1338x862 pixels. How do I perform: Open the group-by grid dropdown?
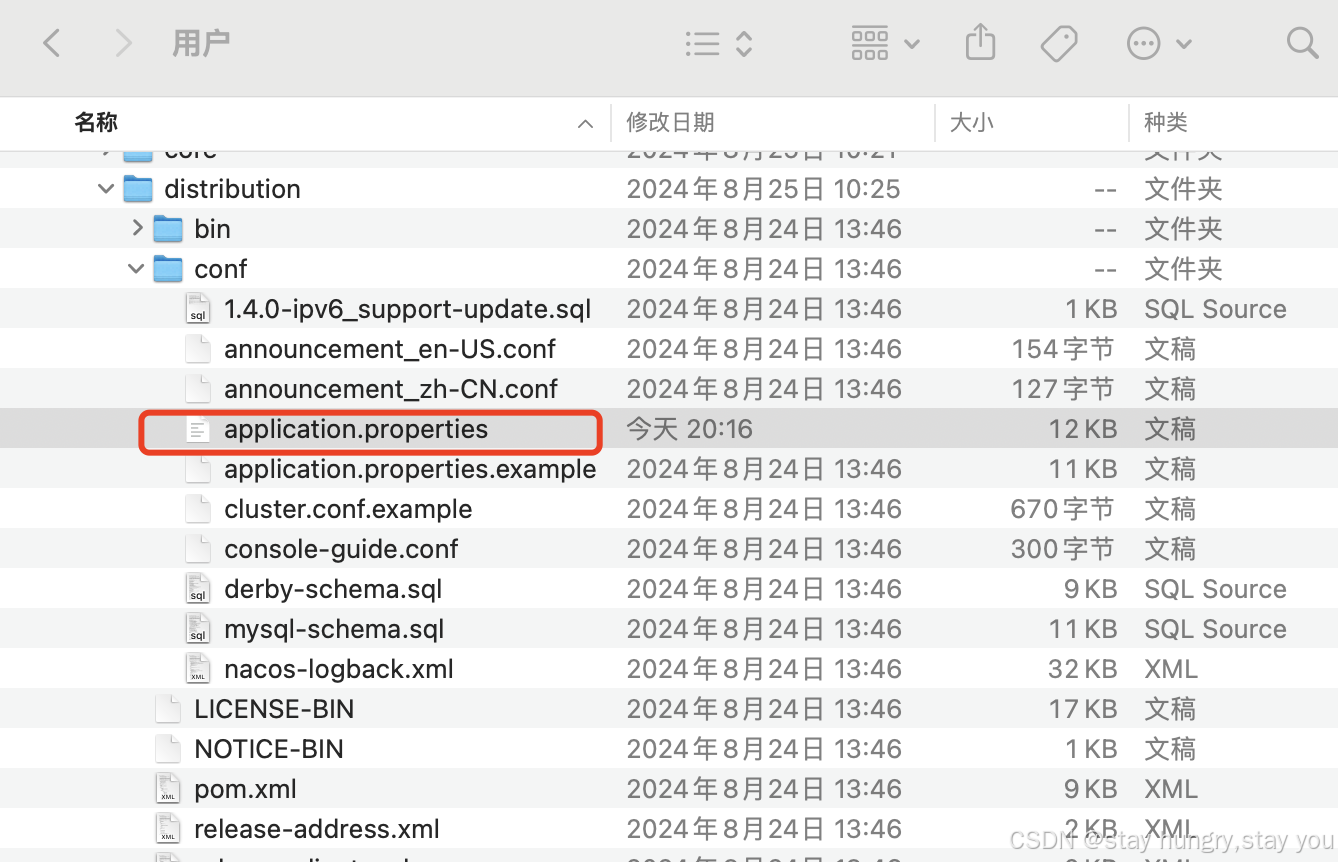[885, 43]
